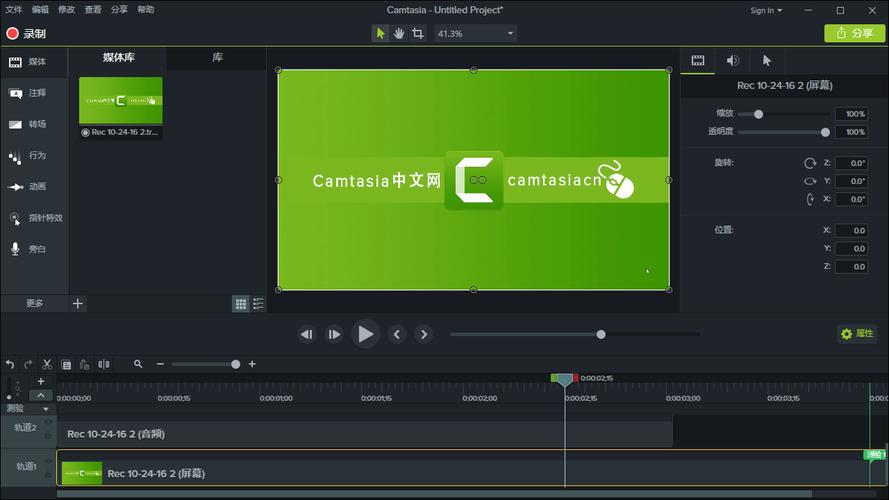
Task: Open the Audio properties tab
Action: pos(732,61)
